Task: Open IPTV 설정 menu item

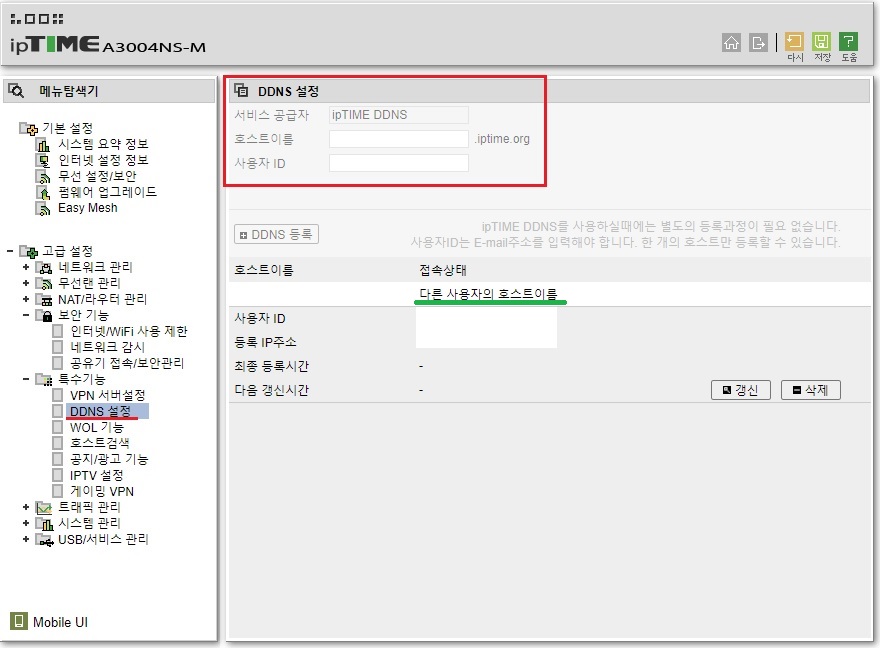Action: click(97, 475)
